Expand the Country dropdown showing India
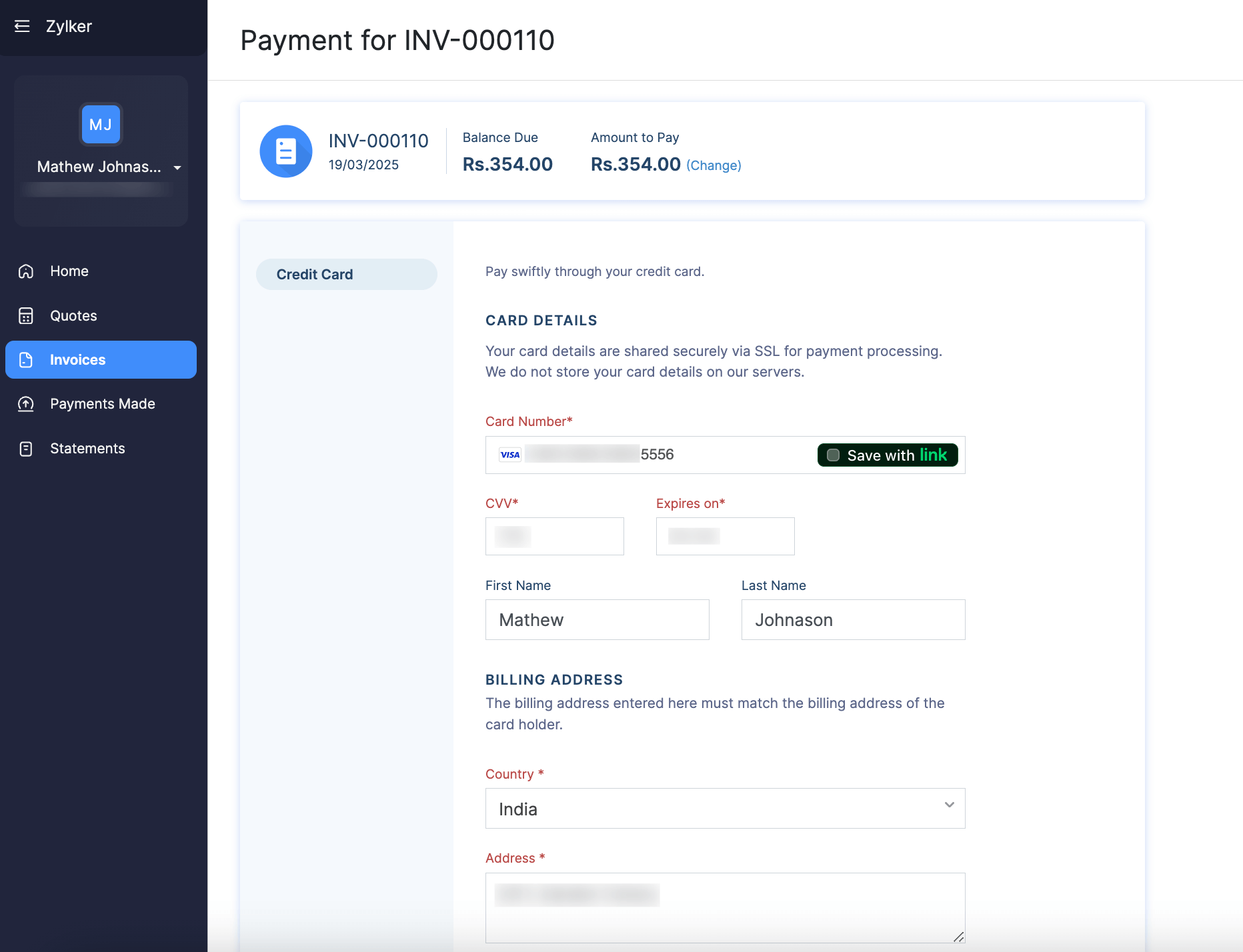 coord(948,808)
